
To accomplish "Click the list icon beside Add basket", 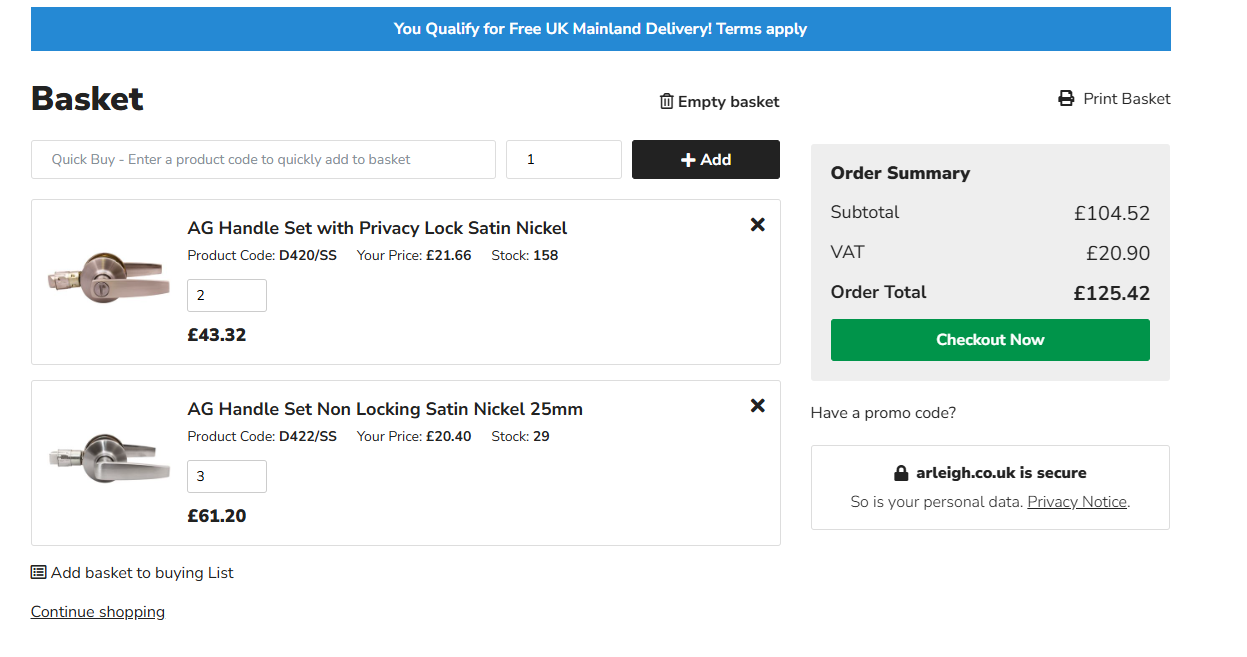I will coord(38,573).
